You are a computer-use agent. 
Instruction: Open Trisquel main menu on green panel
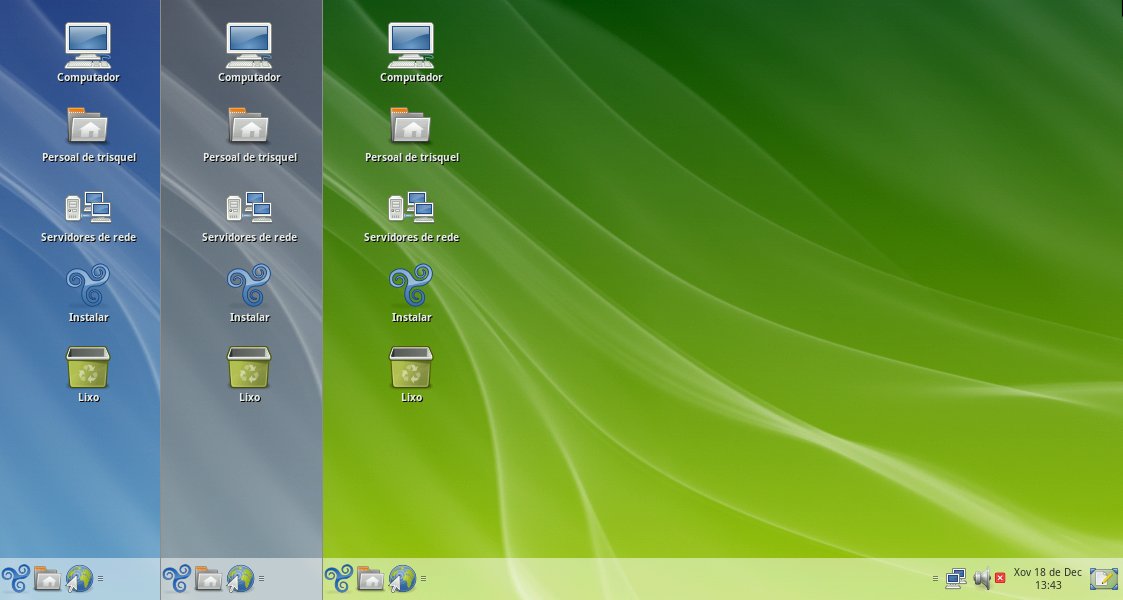coord(339,579)
